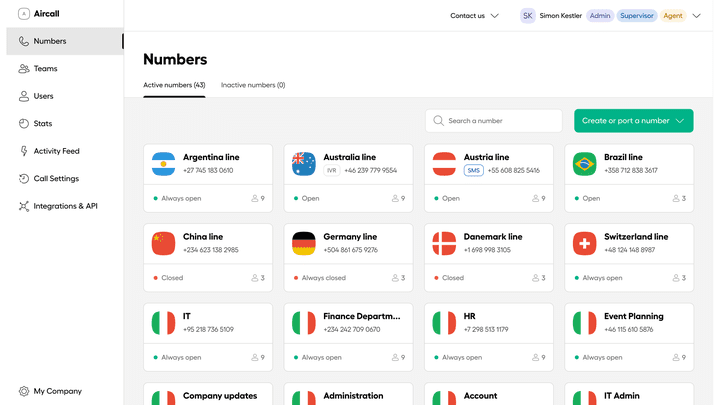The image size is (720, 405).
Task: Click the IVR badge on Australia line
Action: (332, 170)
